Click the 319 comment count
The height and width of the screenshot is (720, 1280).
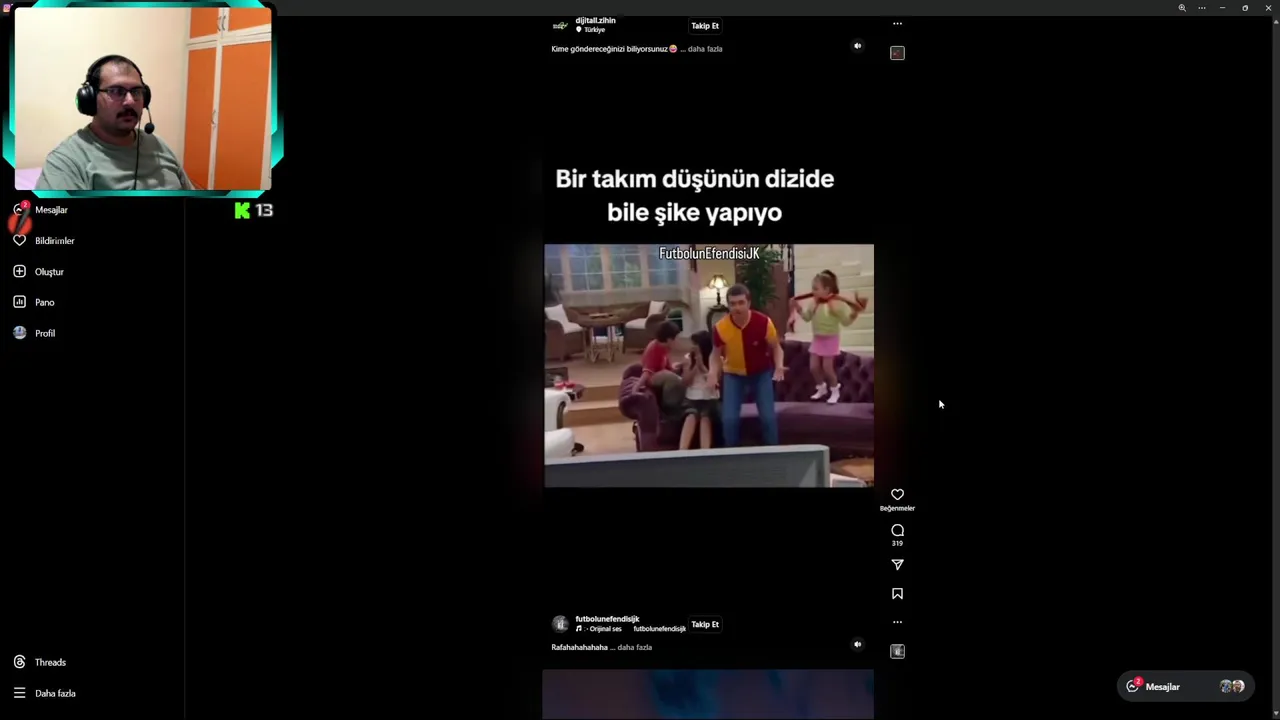897,543
